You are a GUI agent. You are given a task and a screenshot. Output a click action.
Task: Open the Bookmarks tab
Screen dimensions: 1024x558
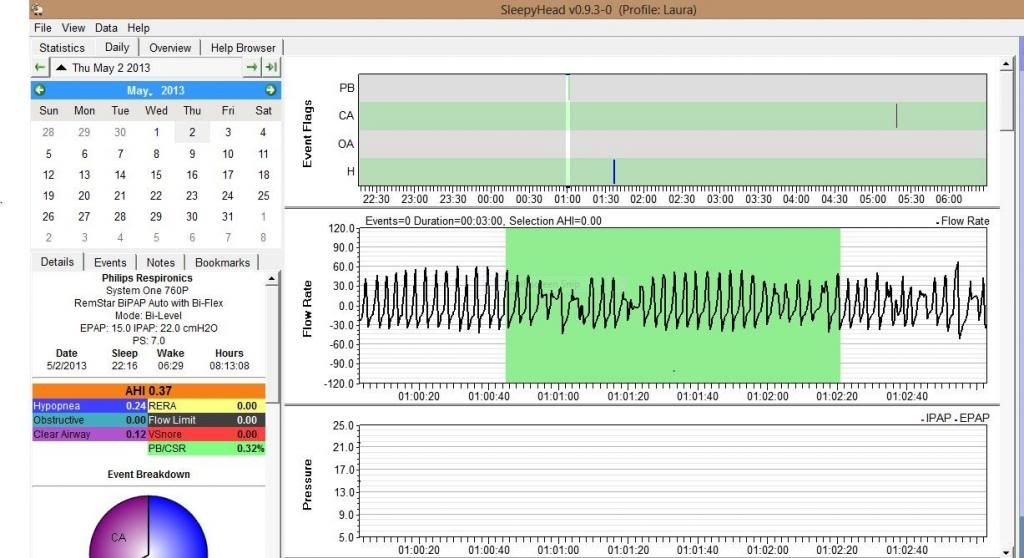pos(222,262)
